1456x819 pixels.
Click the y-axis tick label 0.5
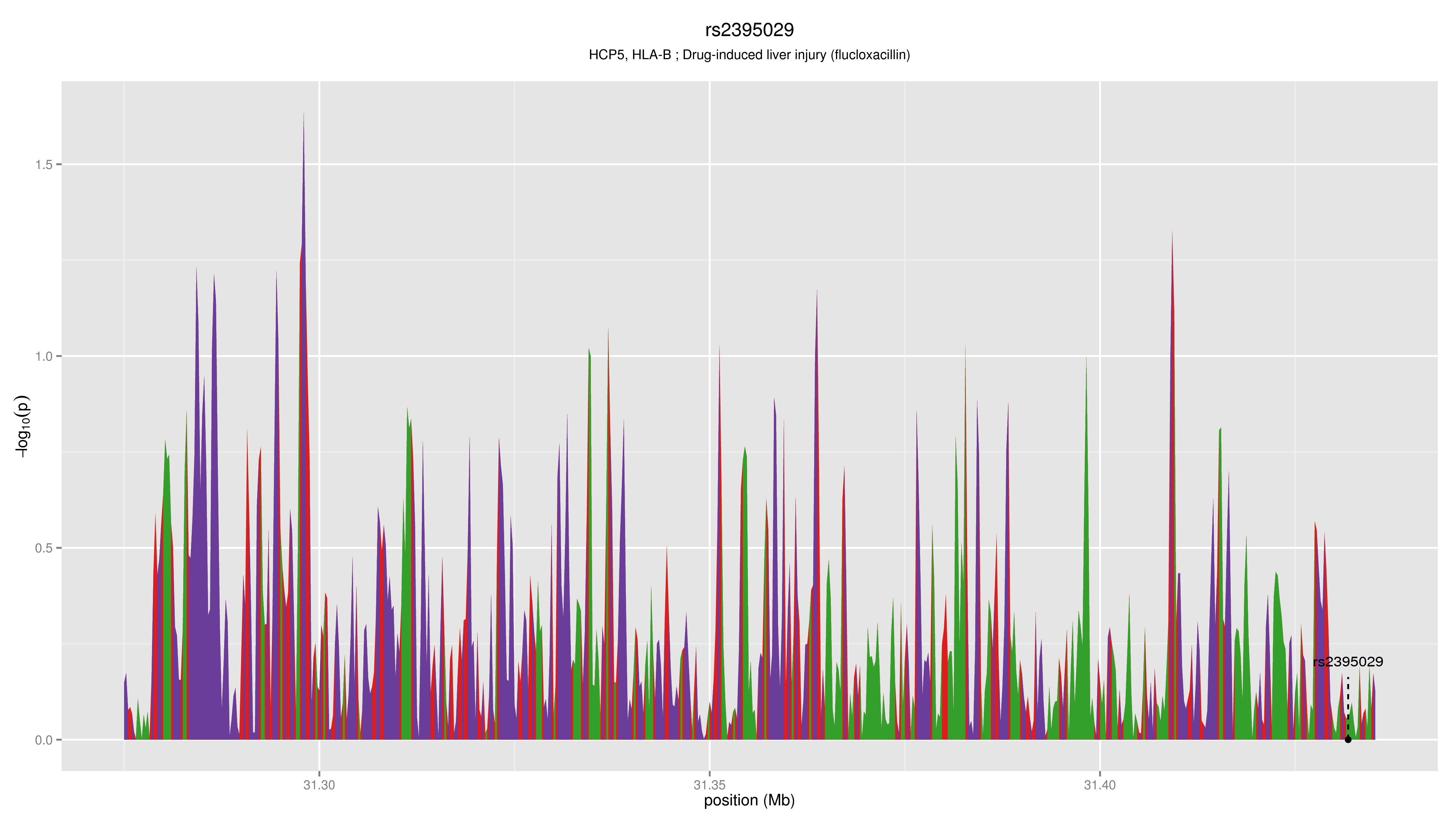point(43,548)
